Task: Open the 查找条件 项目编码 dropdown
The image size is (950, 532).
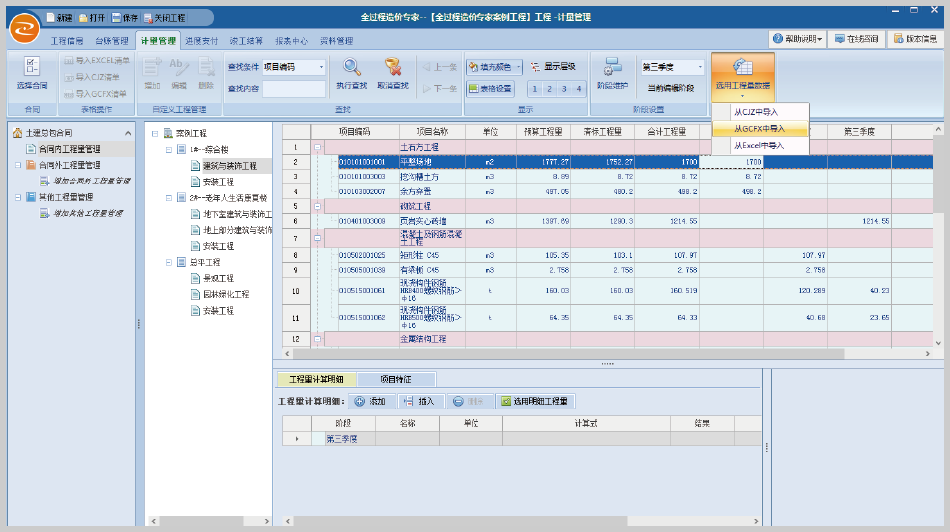Action: coord(321,67)
